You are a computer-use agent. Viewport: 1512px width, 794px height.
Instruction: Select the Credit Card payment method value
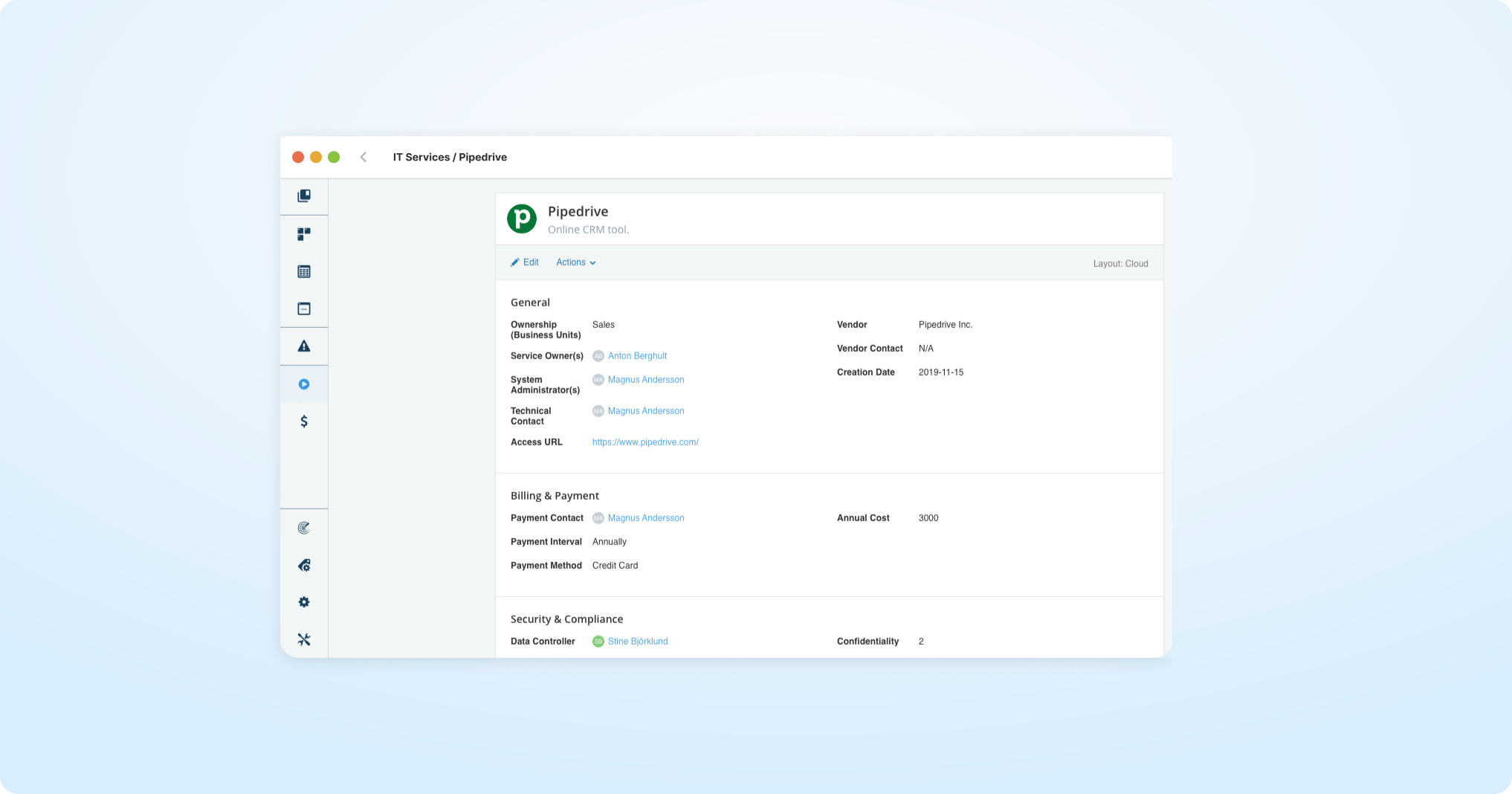[x=615, y=566]
